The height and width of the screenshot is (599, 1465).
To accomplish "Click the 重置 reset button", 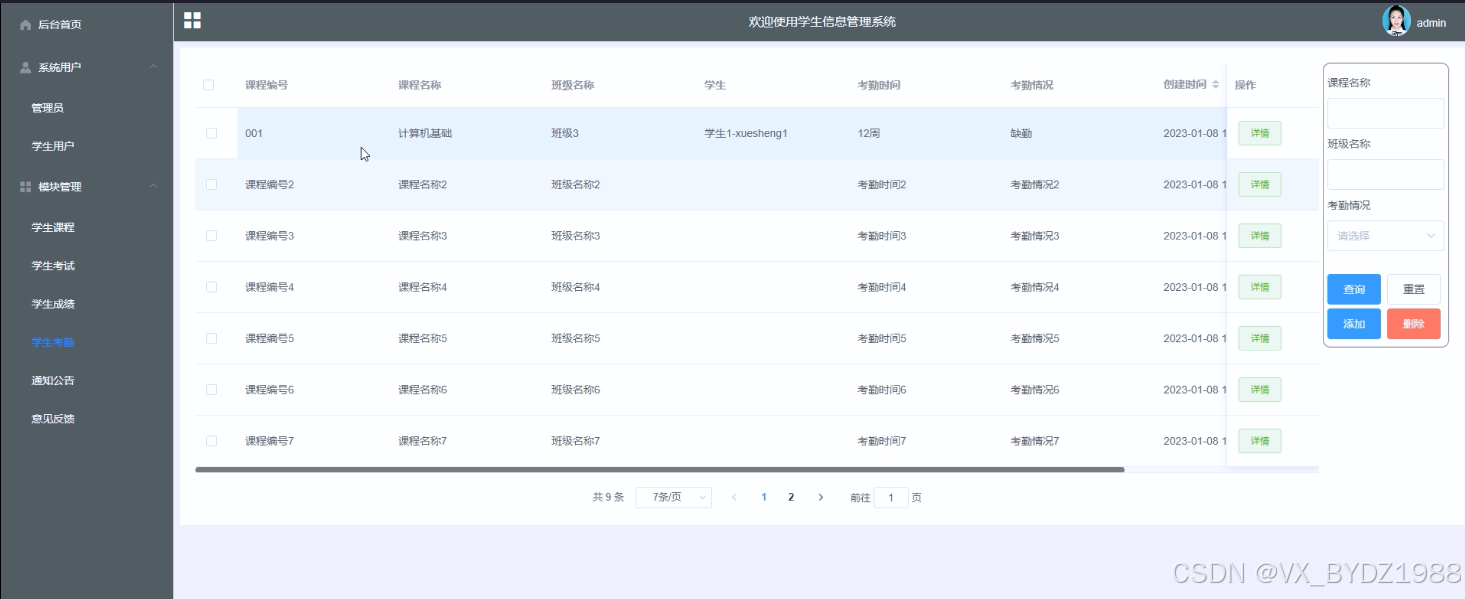I will [x=1414, y=289].
